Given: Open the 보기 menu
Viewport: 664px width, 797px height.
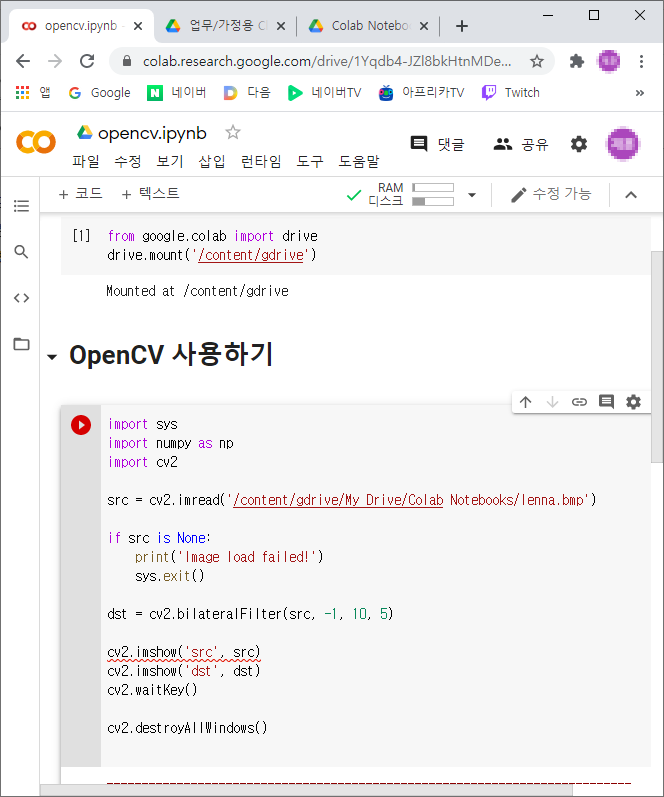Looking at the screenshot, I should [169, 162].
